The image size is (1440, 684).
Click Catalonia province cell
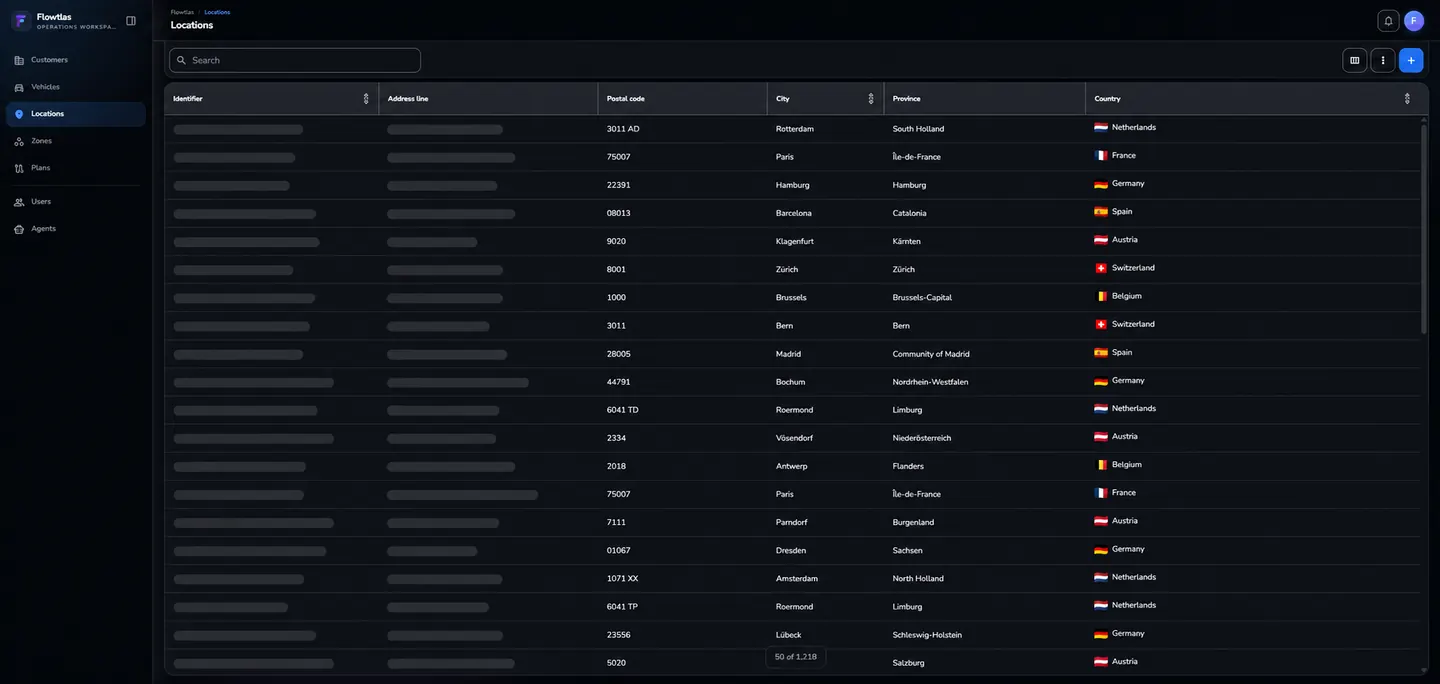point(910,213)
